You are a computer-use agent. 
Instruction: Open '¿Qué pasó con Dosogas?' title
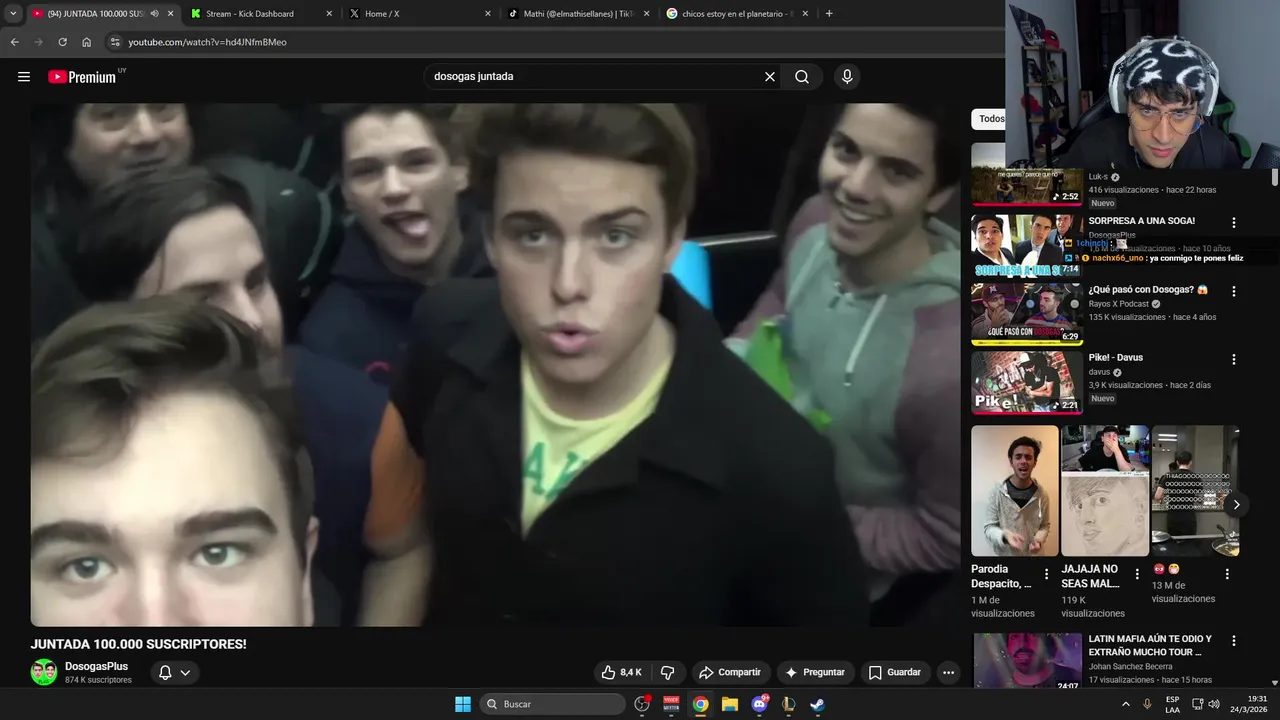1148,290
